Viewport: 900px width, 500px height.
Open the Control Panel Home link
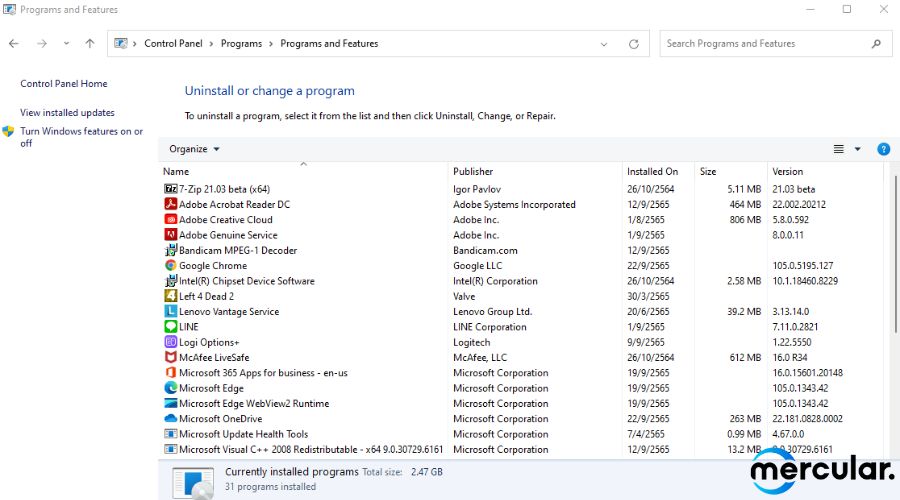click(64, 84)
